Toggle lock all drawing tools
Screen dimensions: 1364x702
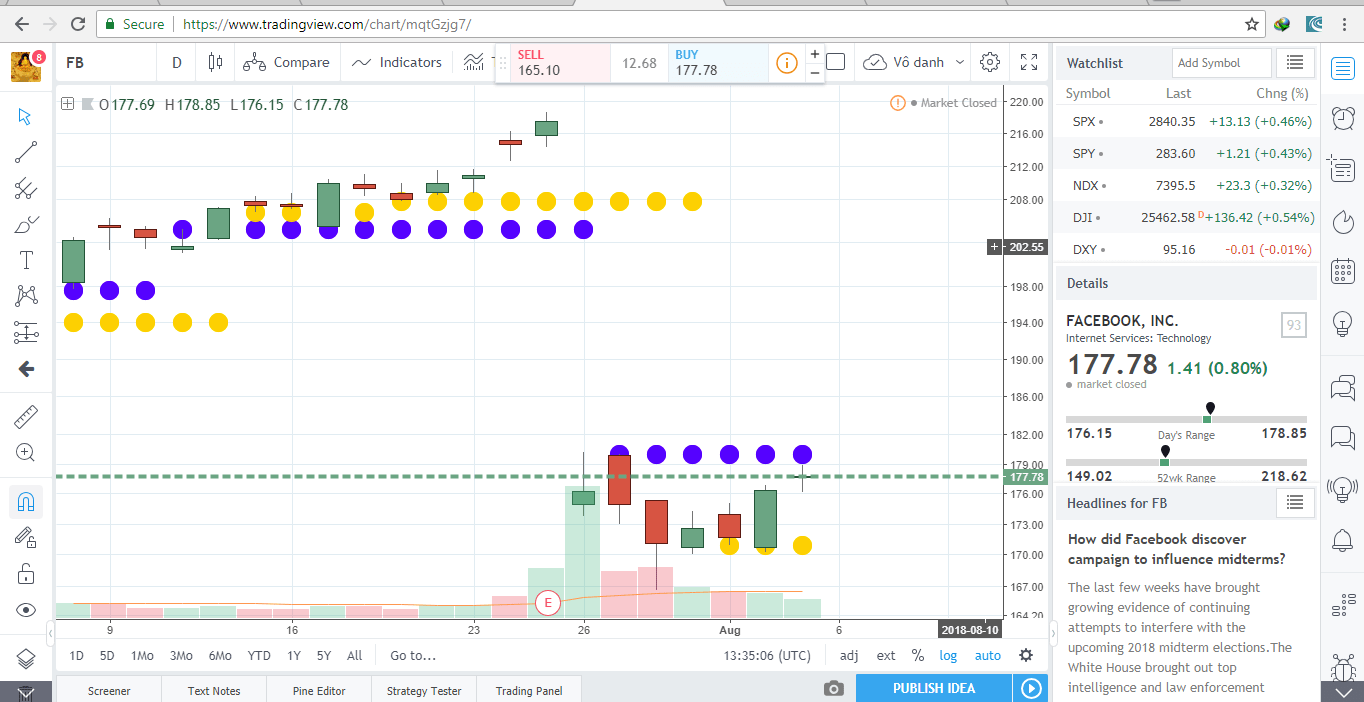(26, 574)
